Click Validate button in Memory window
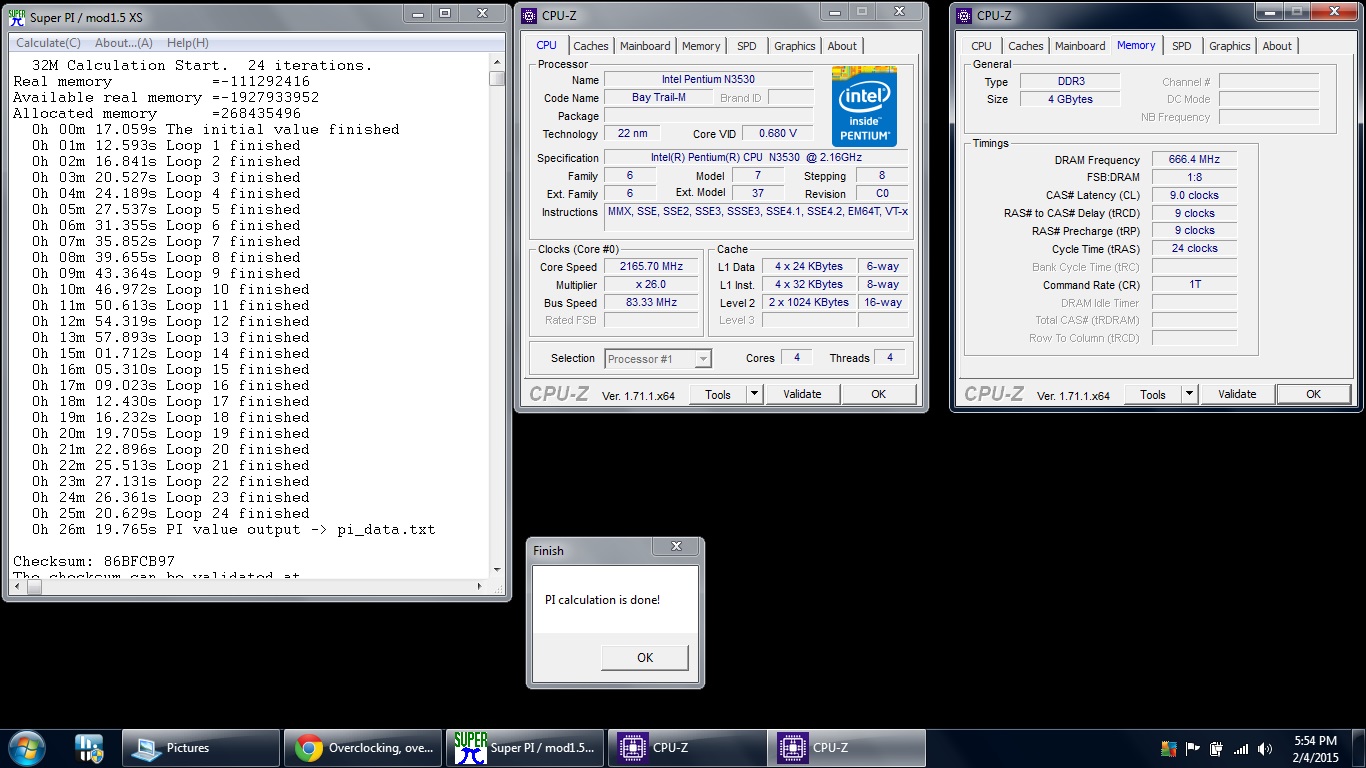 tap(1237, 394)
